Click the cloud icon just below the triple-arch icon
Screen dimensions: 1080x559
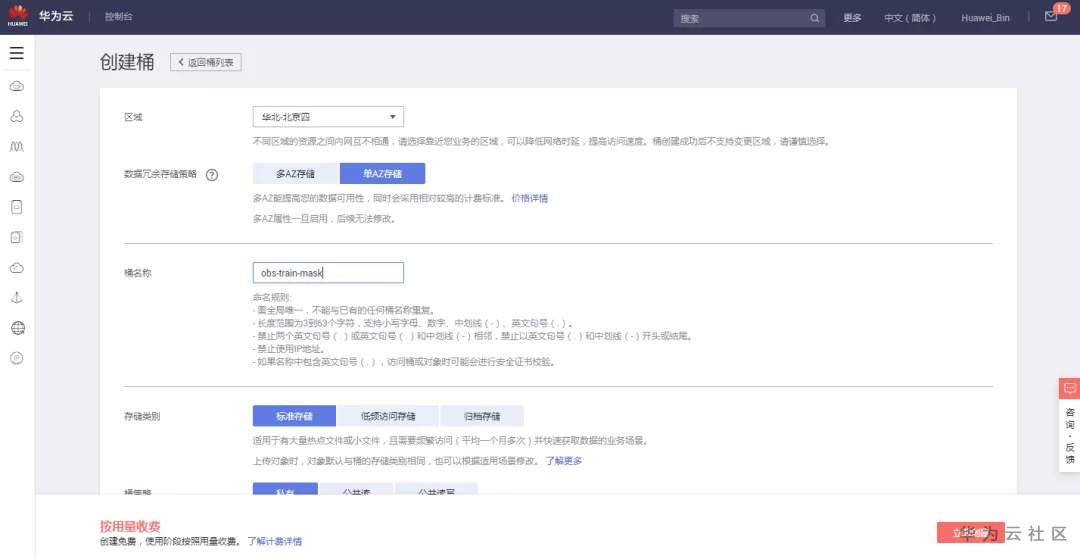[17, 177]
